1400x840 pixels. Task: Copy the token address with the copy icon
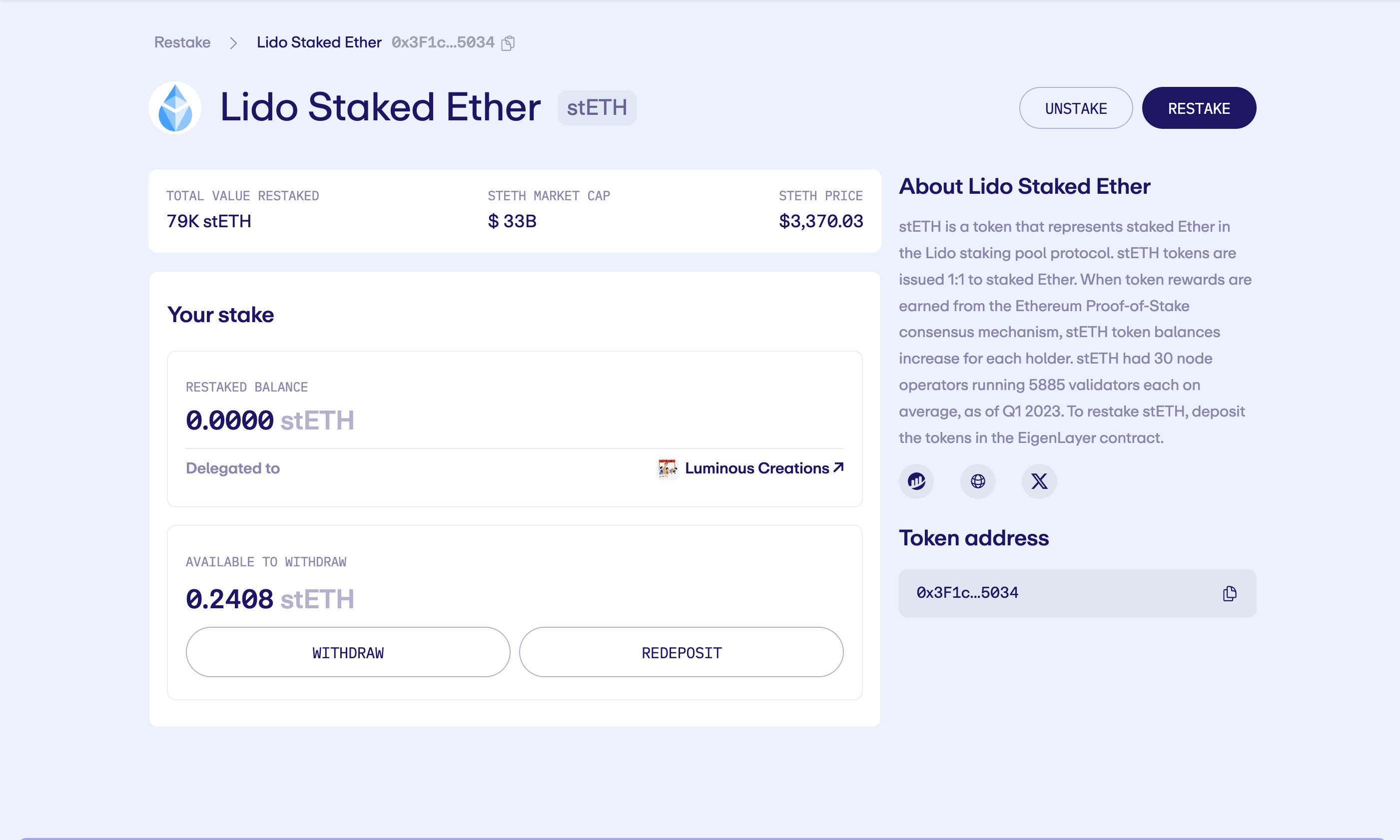click(1229, 594)
